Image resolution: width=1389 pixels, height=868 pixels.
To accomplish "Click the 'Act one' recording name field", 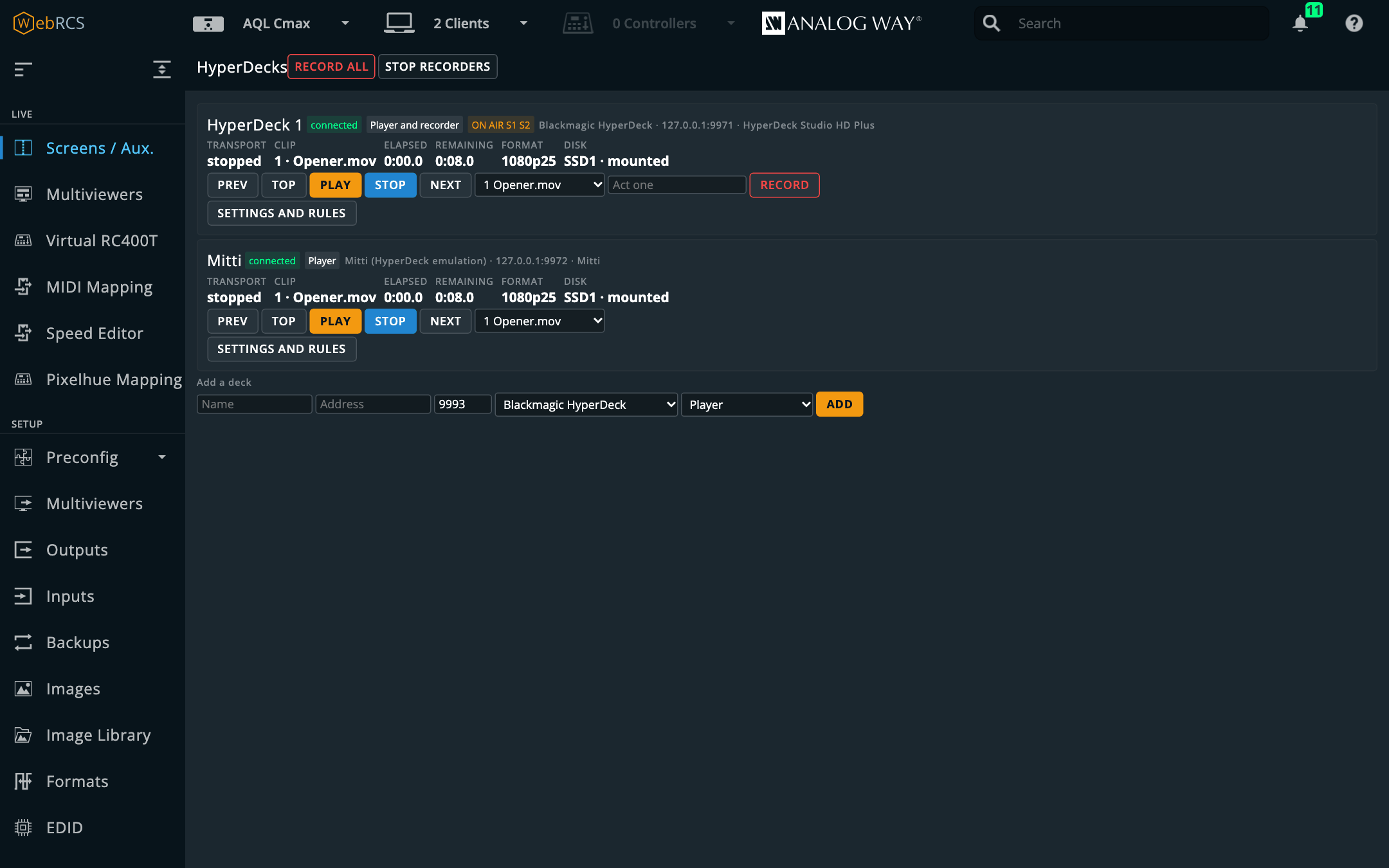I will (x=677, y=185).
